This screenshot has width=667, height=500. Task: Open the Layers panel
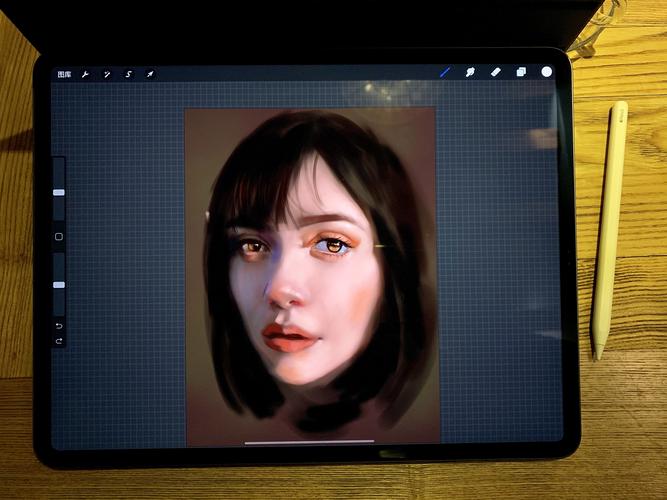coord(521,72)
